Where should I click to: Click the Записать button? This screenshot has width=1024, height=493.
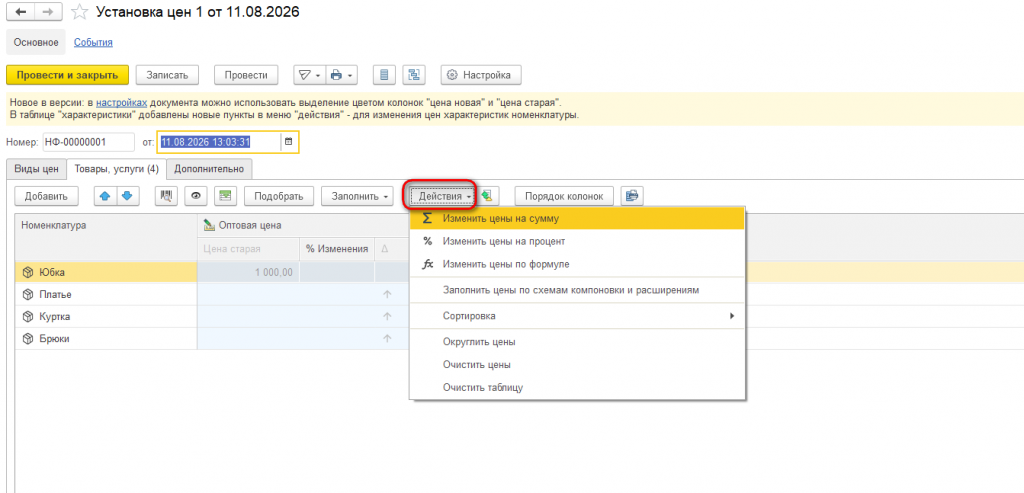coord(167,75)
